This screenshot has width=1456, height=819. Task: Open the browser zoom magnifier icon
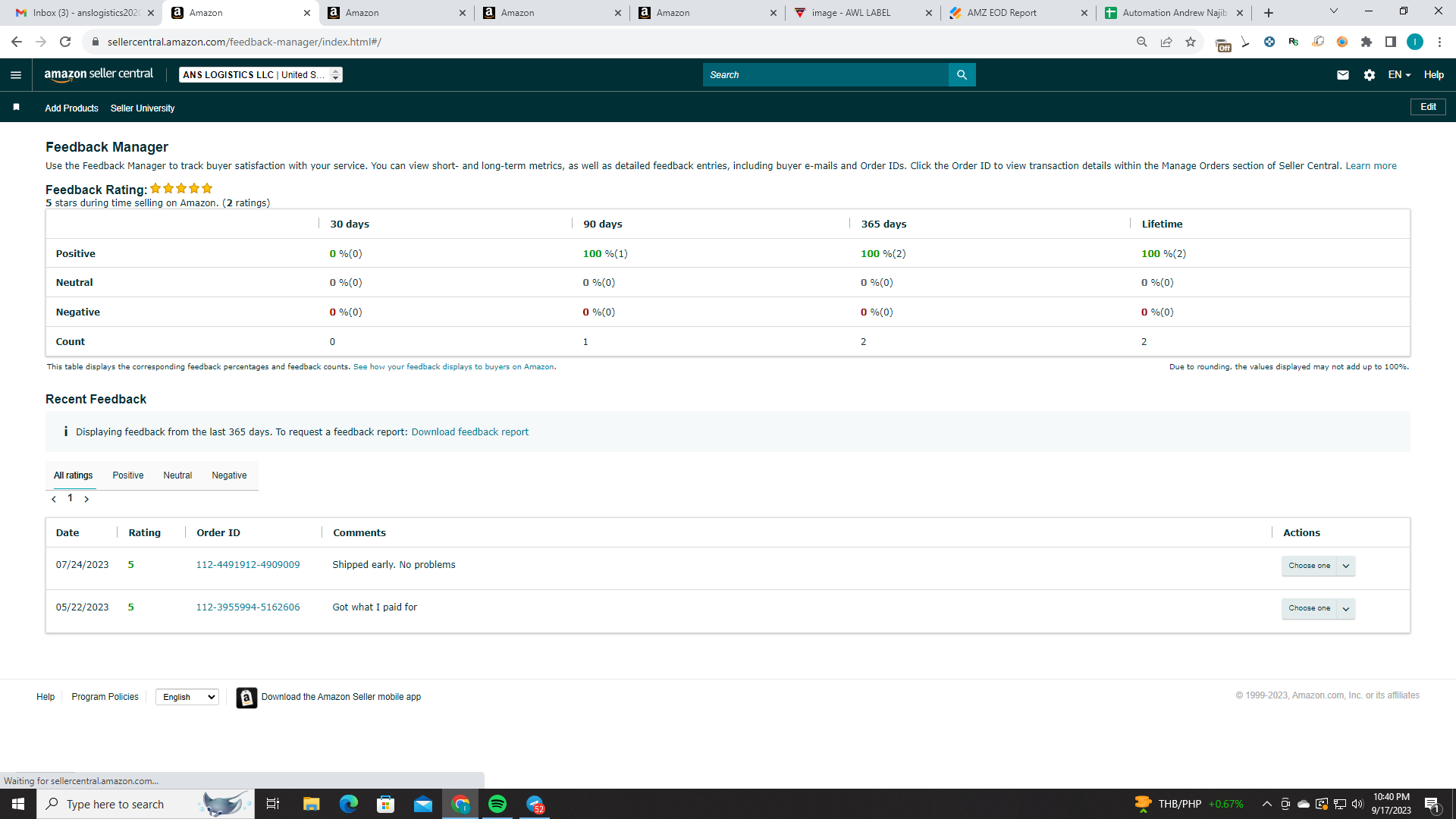click(x=1142, y=42)
